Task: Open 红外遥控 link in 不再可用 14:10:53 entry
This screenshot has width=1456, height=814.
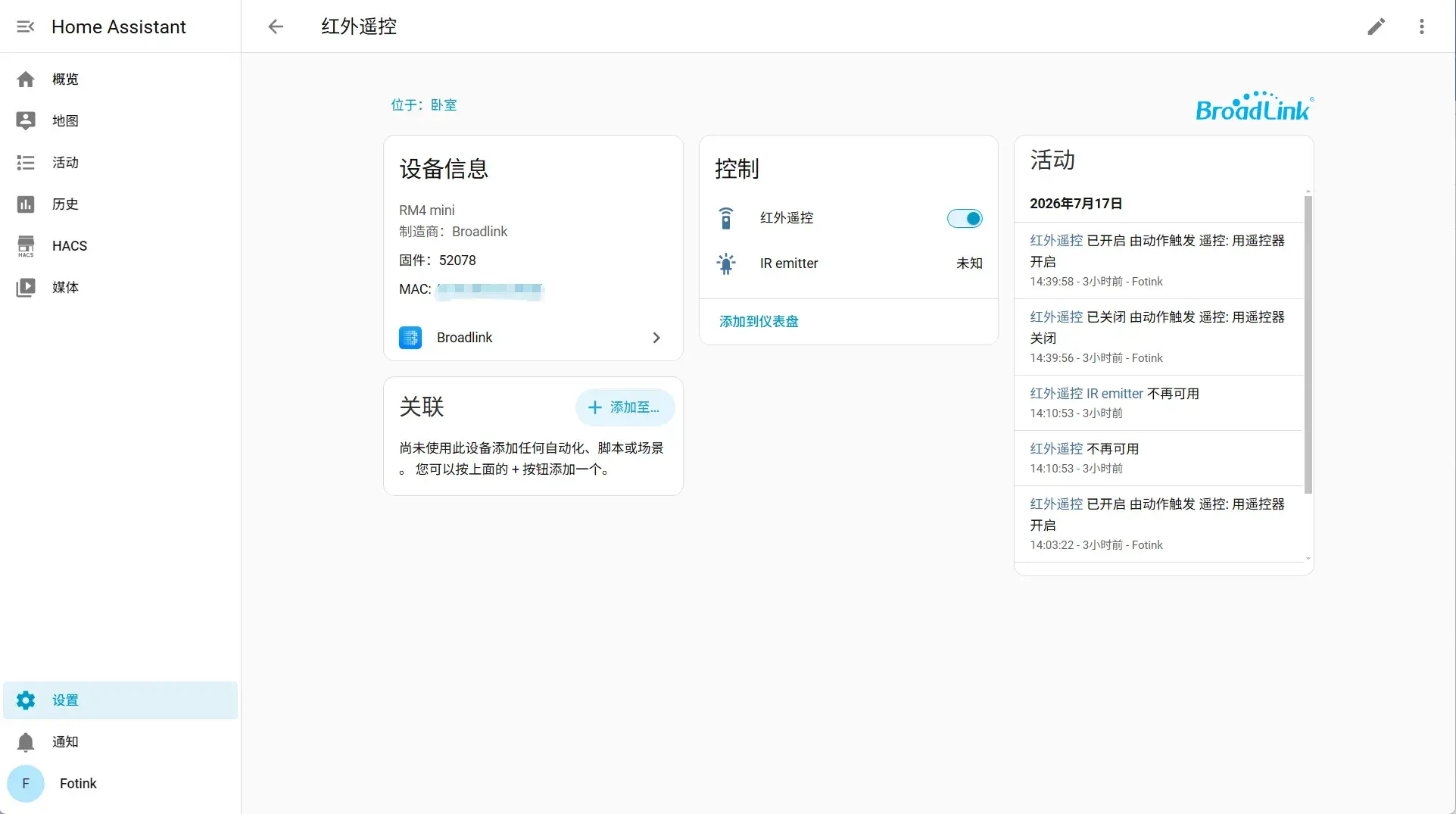Action: pyautogui.click(x=1056, y=448)
